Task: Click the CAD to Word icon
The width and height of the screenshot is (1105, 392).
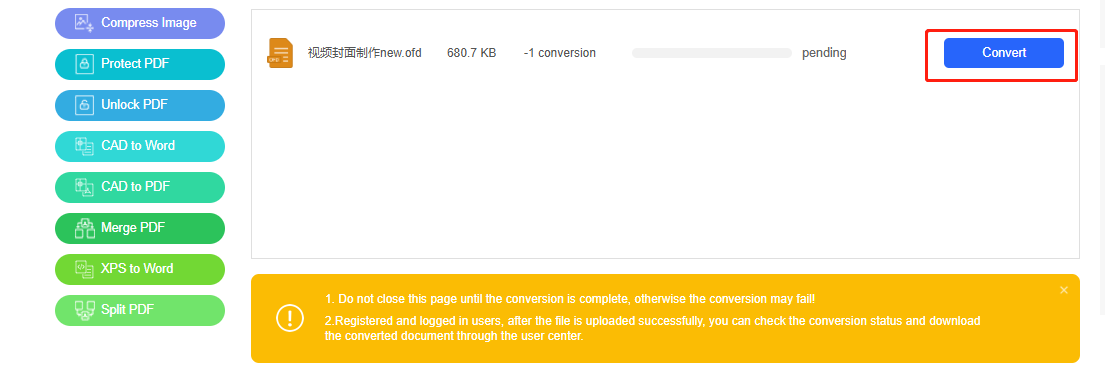Action: pyautogui.click(x=85, y=146)
